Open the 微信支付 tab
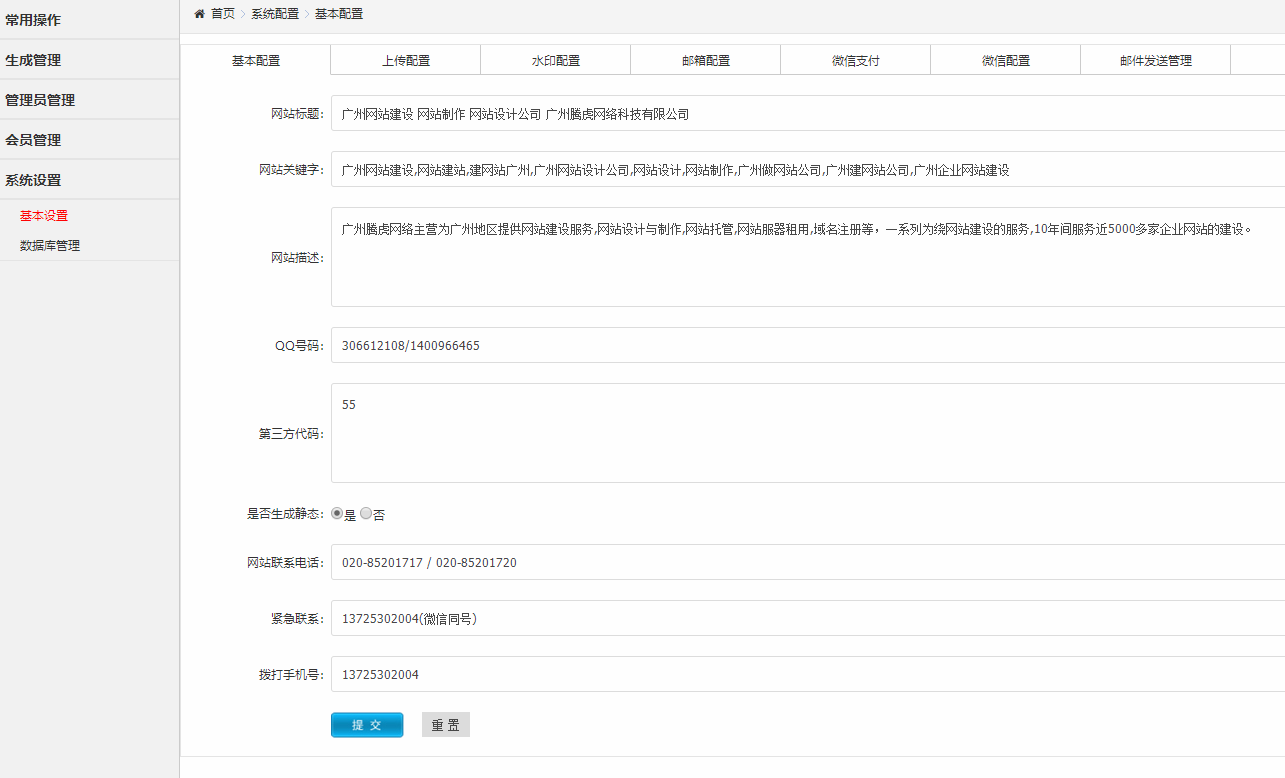 tap(855, 60)
